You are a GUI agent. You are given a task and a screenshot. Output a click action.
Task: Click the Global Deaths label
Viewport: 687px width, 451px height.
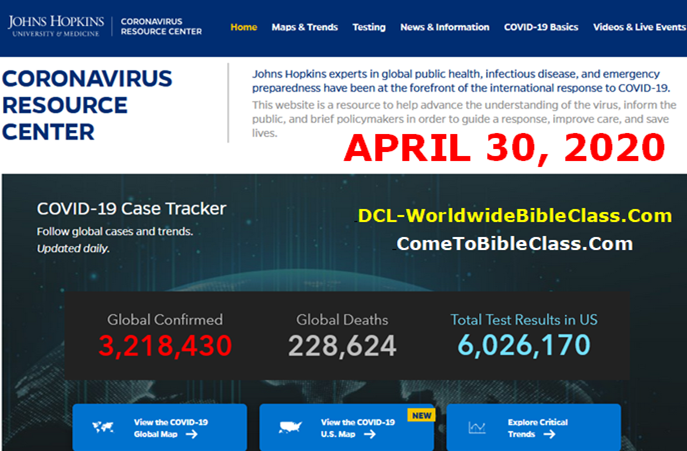[x=342, y=320]
